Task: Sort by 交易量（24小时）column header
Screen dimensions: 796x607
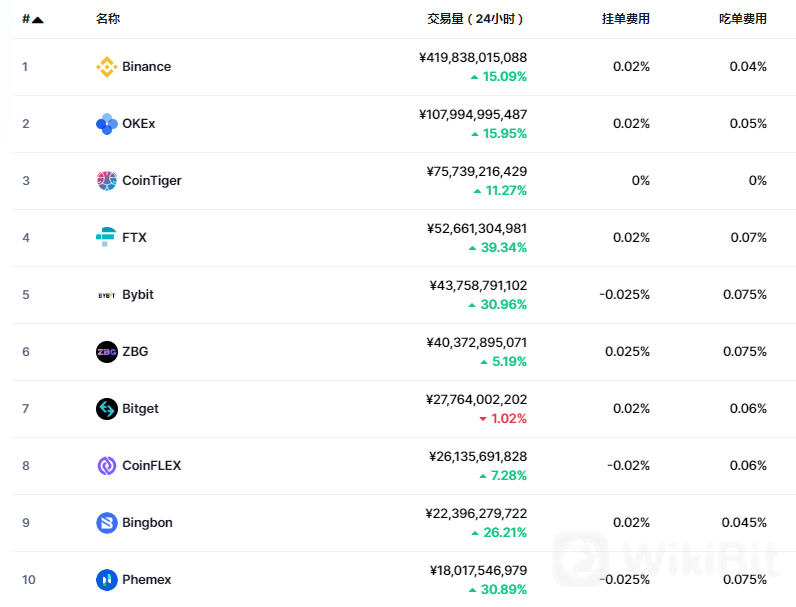Action: [x=476, y=19]
